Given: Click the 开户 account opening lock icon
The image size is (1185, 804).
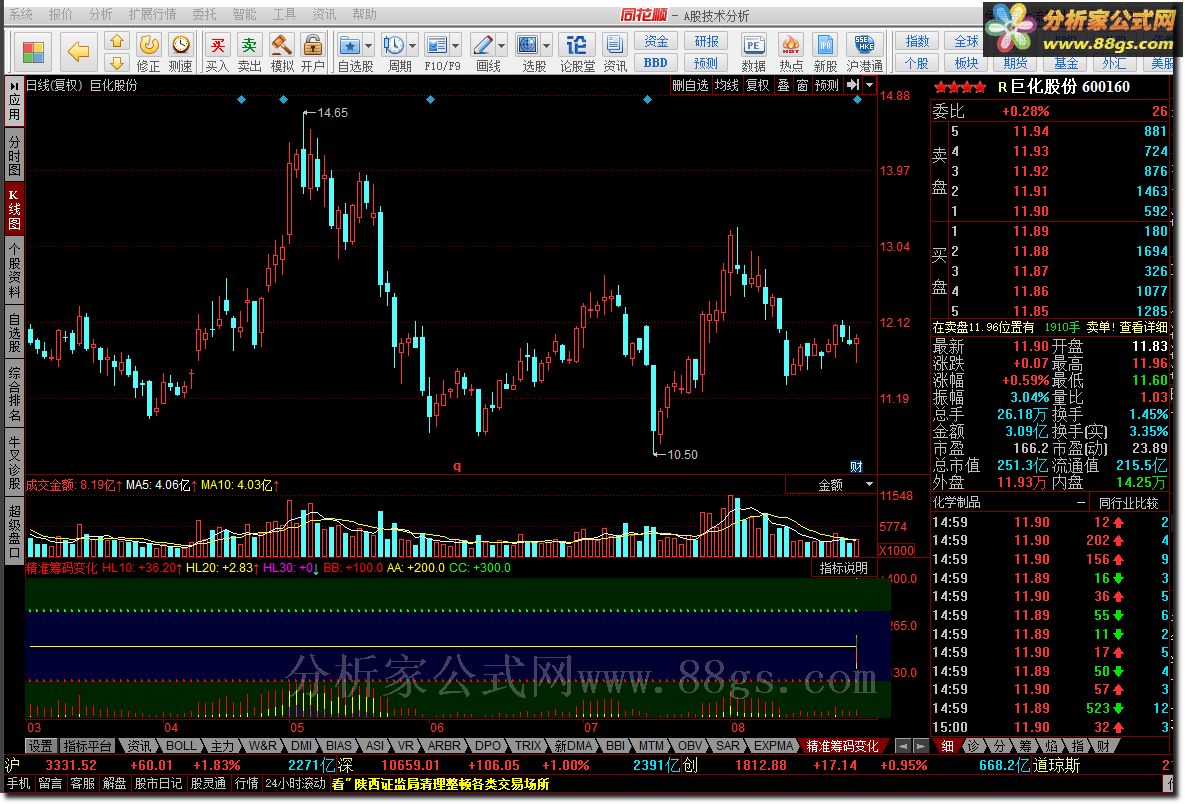Looking at the screenshot, I should [312, 52].
